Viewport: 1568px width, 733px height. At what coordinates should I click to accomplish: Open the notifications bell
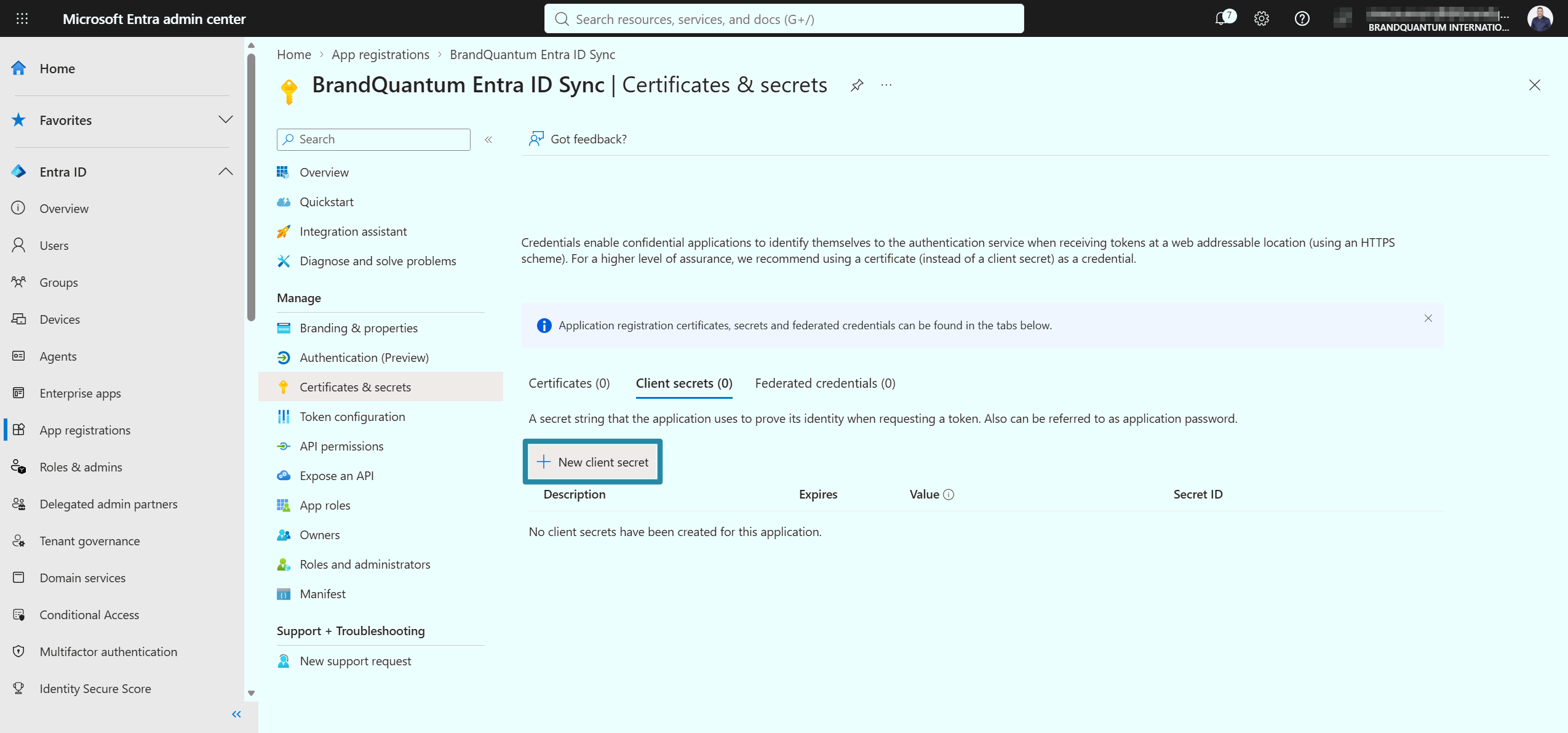1223,18
